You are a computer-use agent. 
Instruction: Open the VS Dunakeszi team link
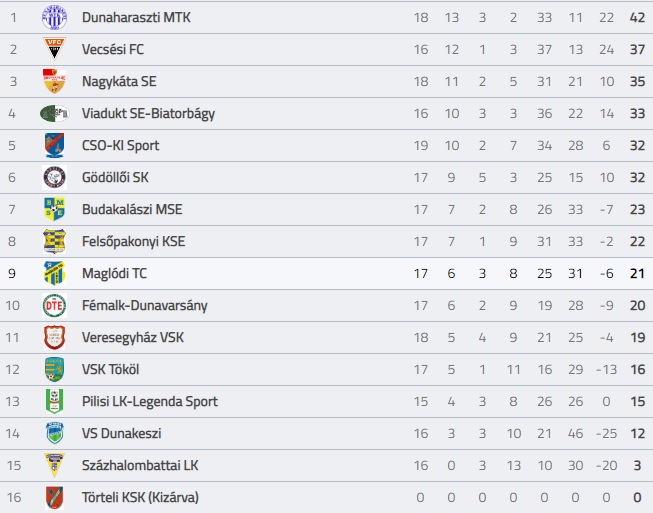pyautogui.click(x=122, y=433)
